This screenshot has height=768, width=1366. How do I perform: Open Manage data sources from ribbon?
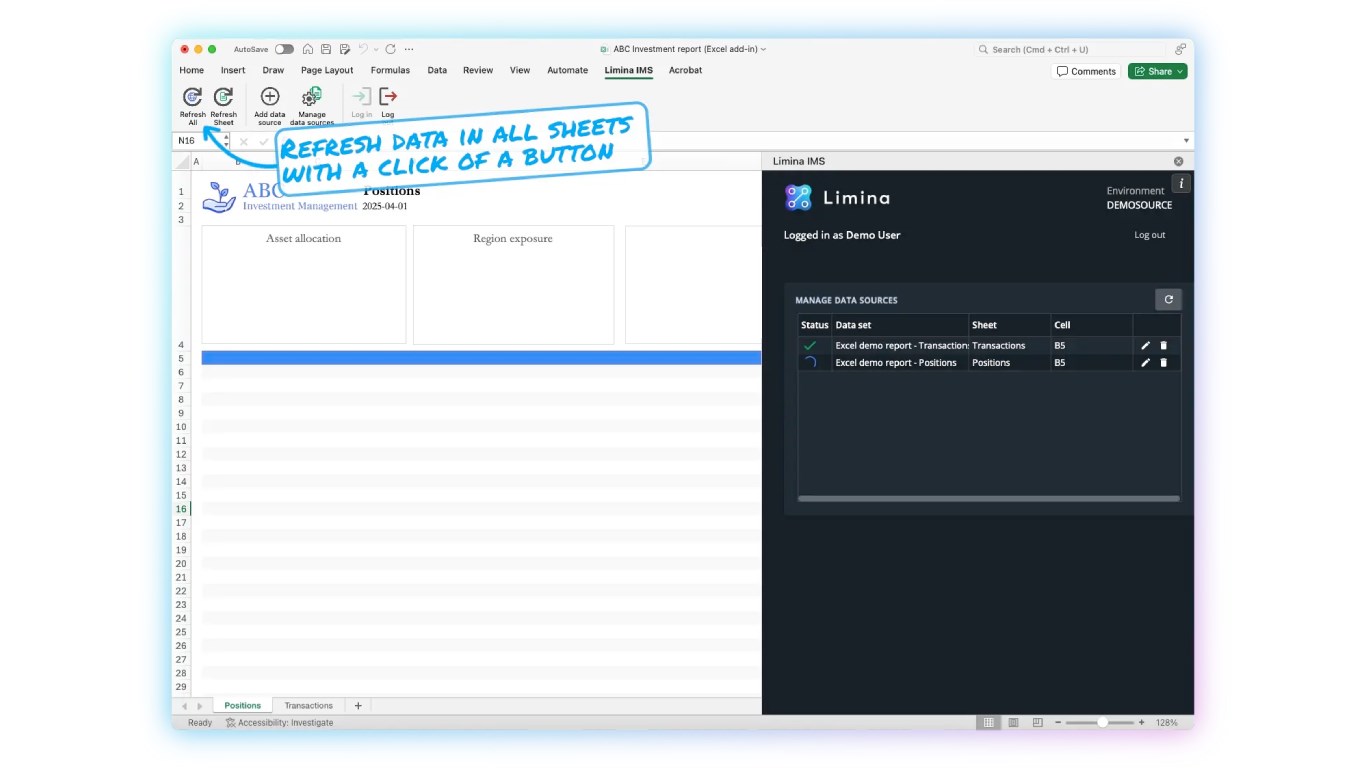pyautogui.click(x=312, y=96)
